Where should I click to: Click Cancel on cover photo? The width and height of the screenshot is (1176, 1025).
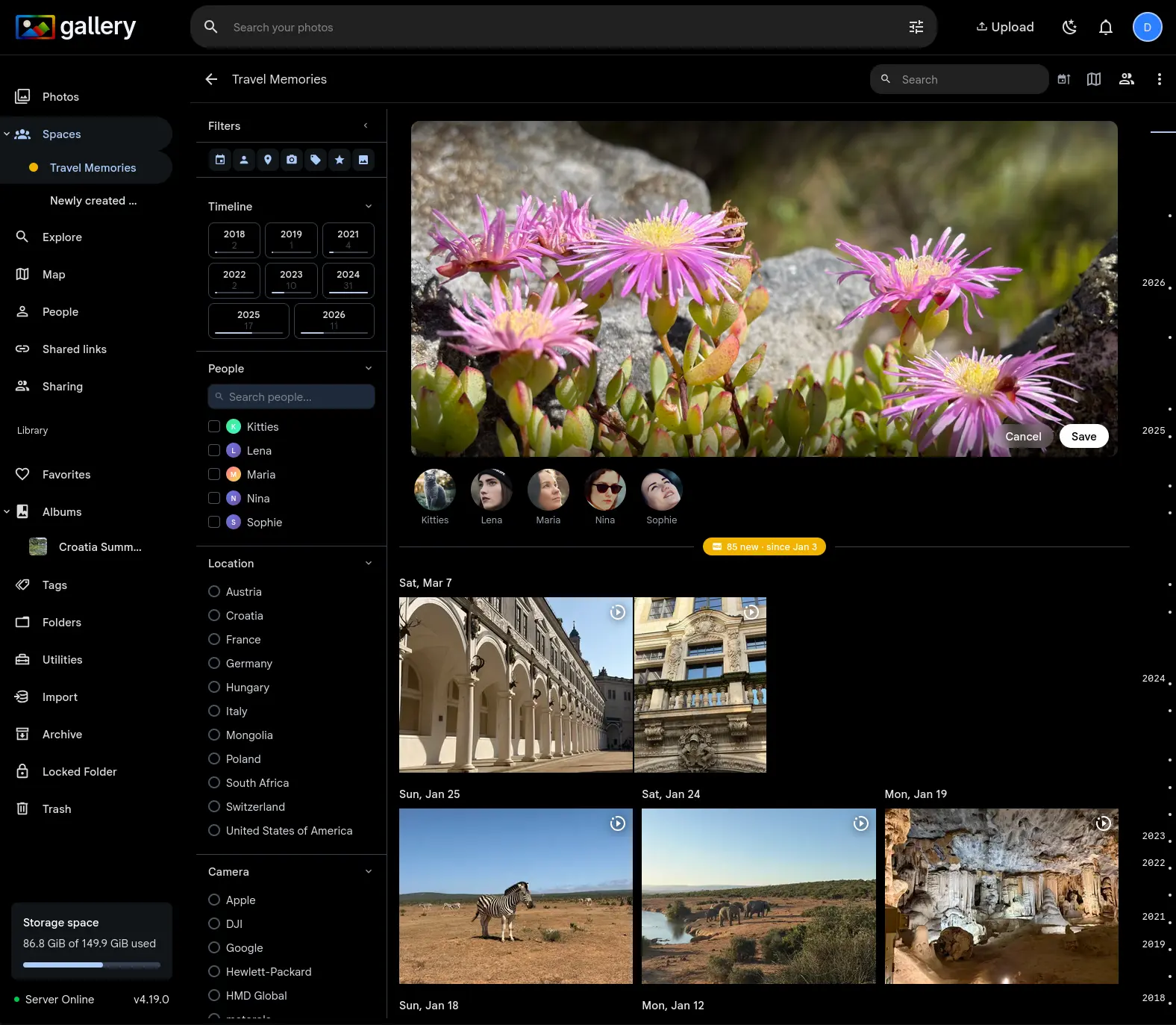click(1023, 437)
